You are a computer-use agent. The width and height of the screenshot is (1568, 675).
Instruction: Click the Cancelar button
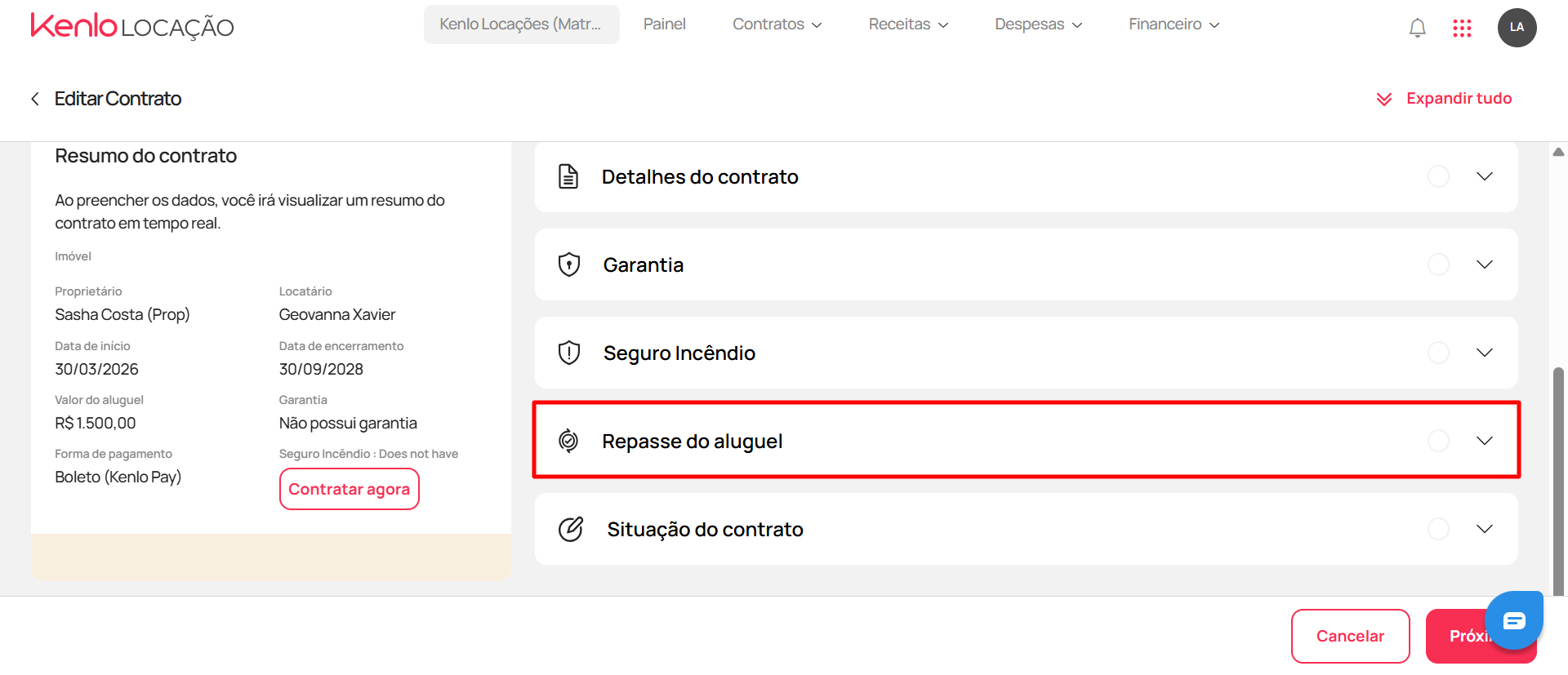click(x=1351, y=636)
